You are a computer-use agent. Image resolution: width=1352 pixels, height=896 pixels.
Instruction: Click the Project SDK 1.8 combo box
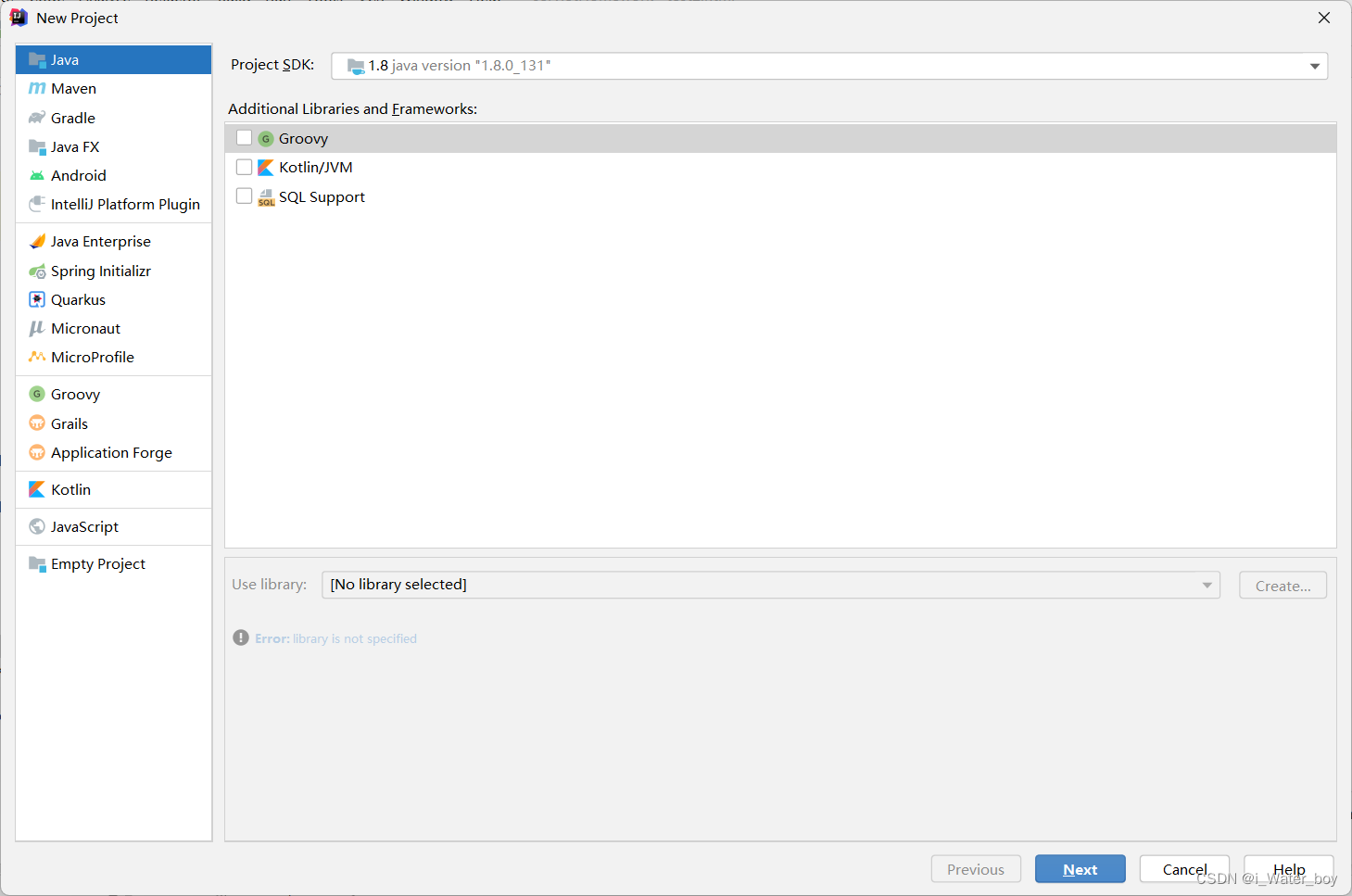tap(829, 66)
